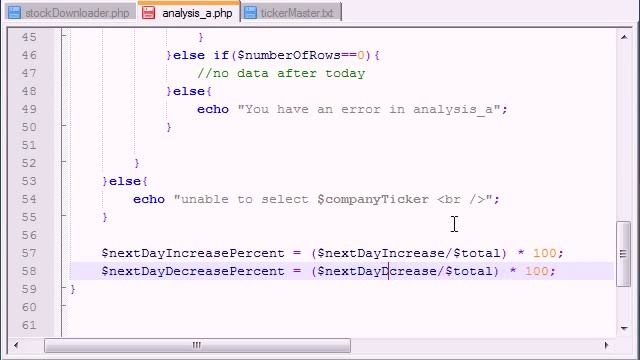Click $companyTicker in the echo string

(x=373, y=199)
